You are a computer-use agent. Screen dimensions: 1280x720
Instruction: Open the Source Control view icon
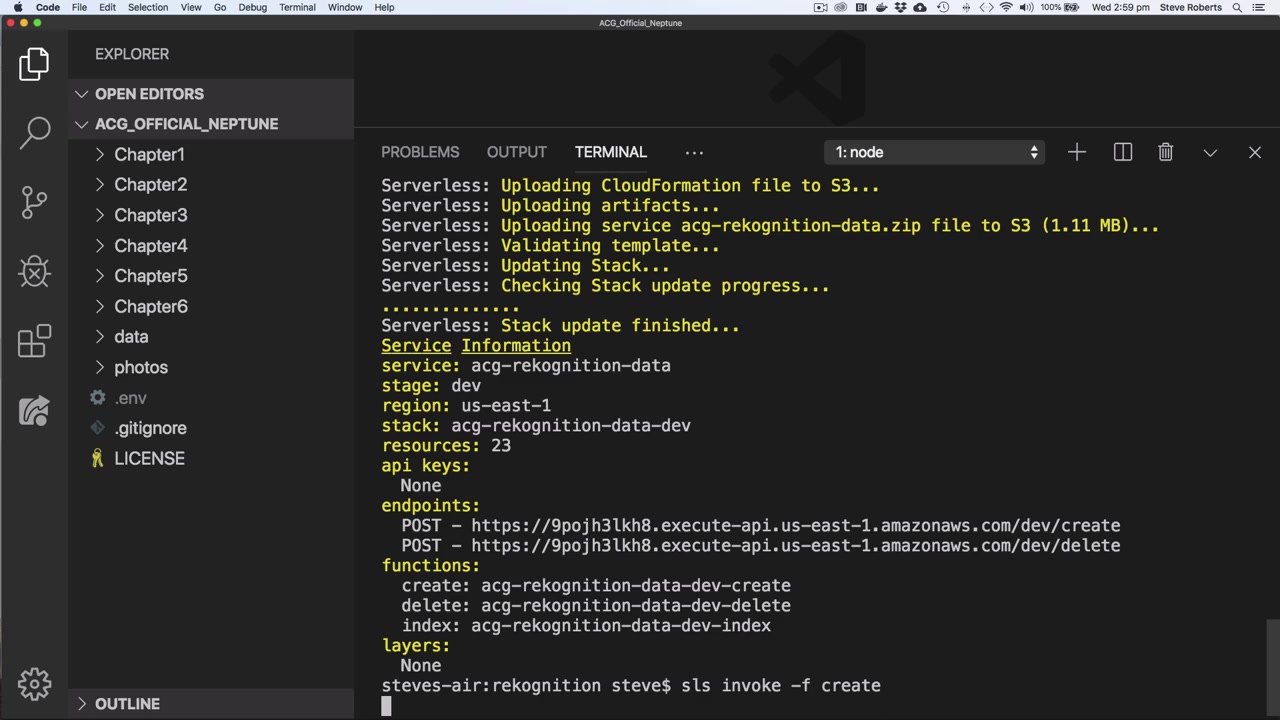34,201
